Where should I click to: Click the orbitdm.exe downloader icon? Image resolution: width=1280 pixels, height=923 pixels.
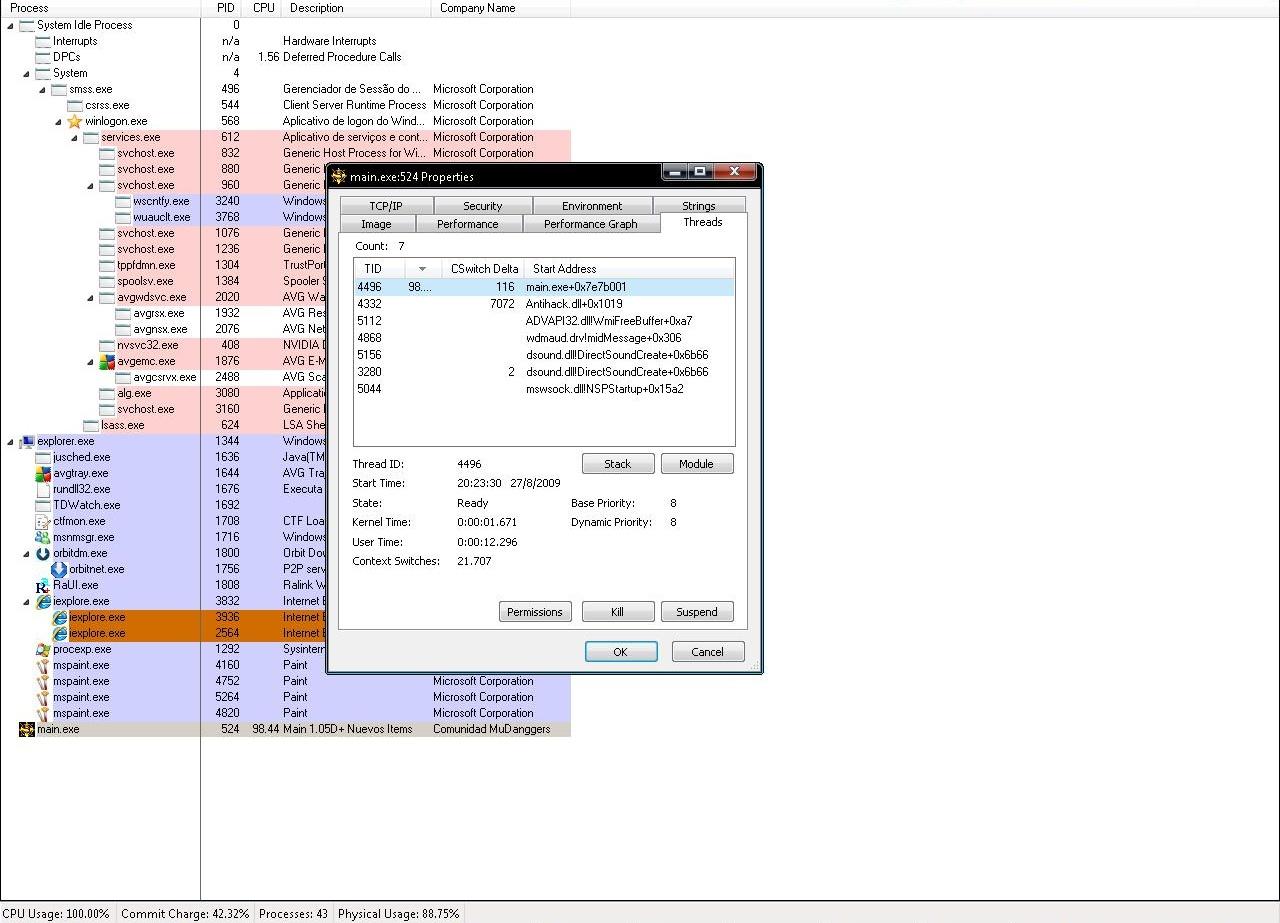[x=43, y=553]
